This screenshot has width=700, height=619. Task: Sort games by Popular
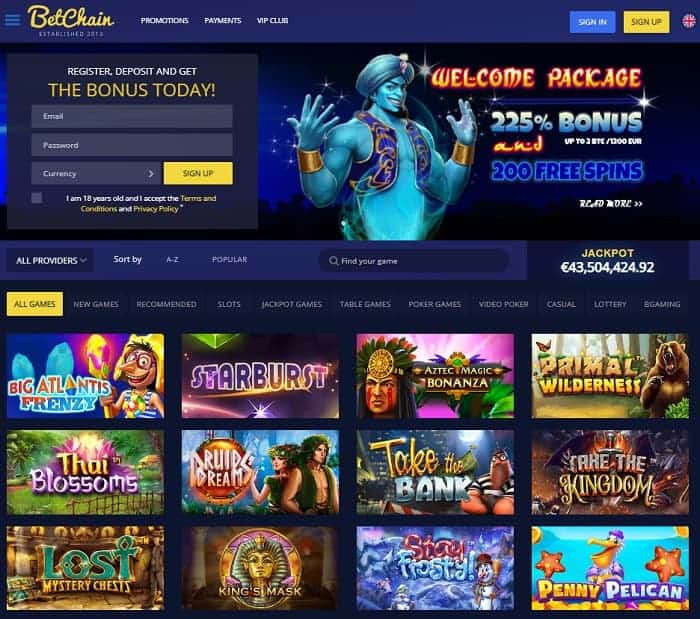pos(229,260)
